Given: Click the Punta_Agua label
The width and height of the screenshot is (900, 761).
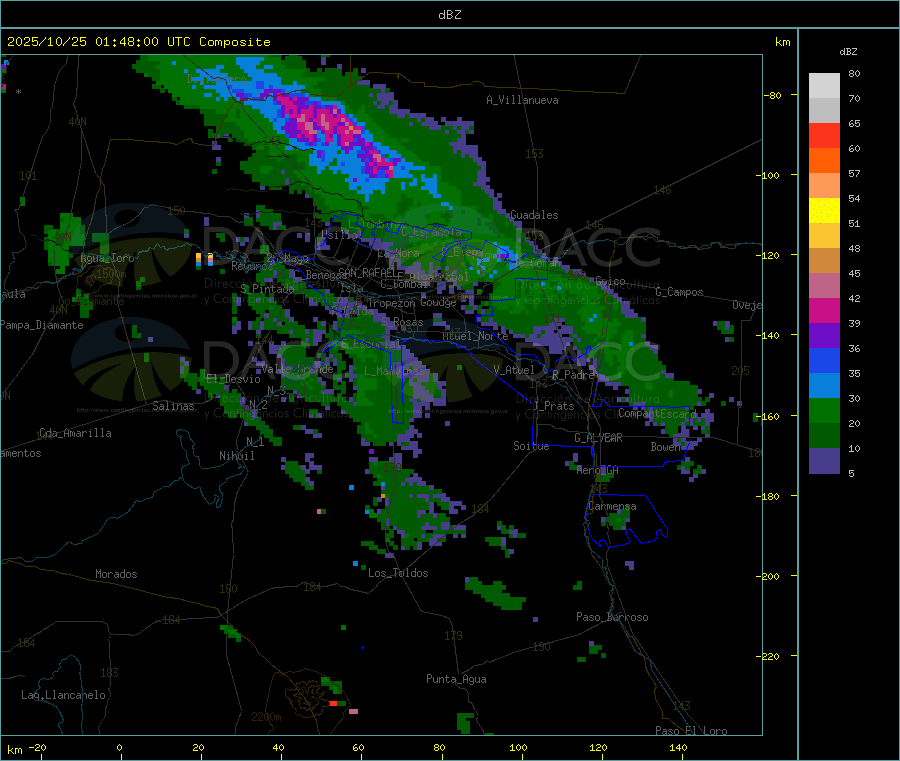Looking at the screenshot, I should click(456, 679).
